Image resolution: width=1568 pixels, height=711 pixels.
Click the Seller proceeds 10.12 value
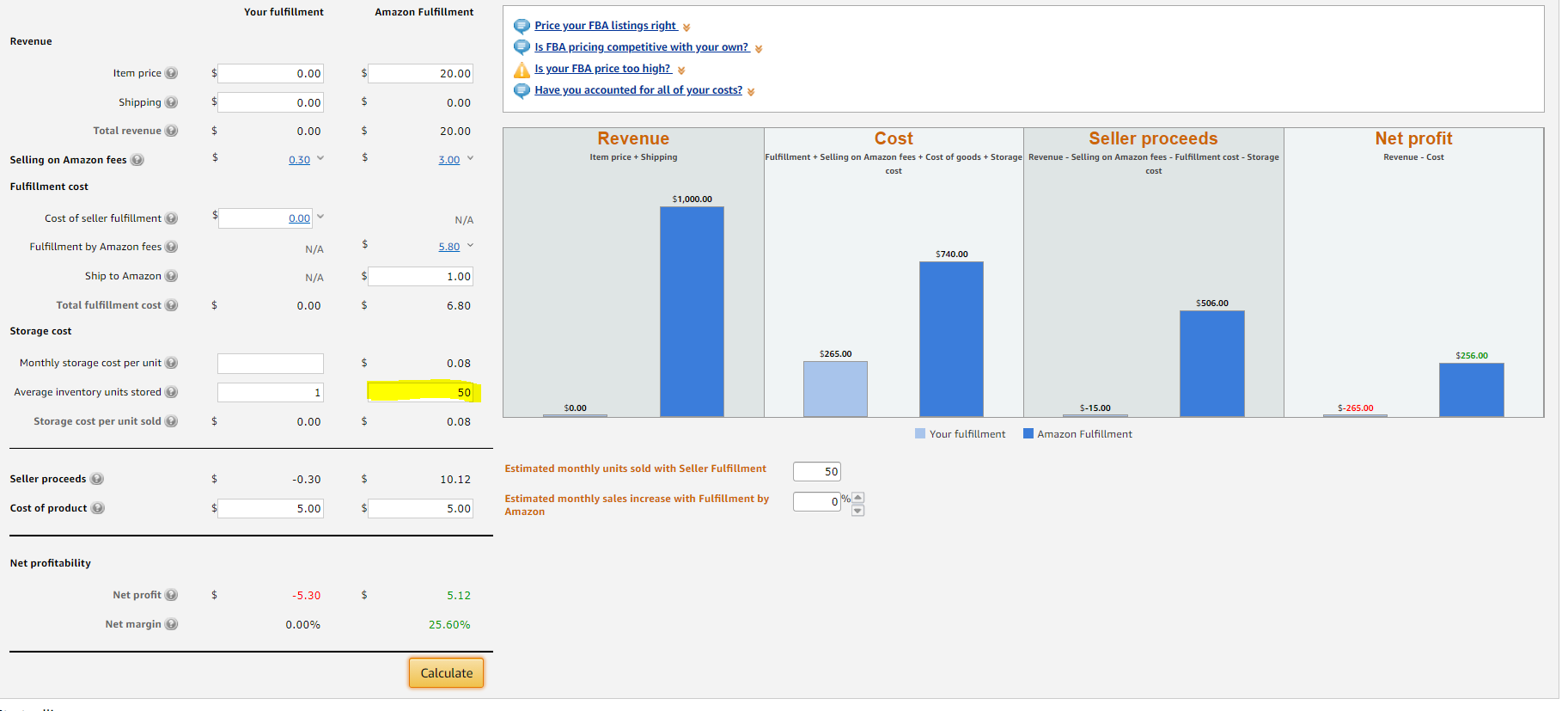tap(455, 480)
